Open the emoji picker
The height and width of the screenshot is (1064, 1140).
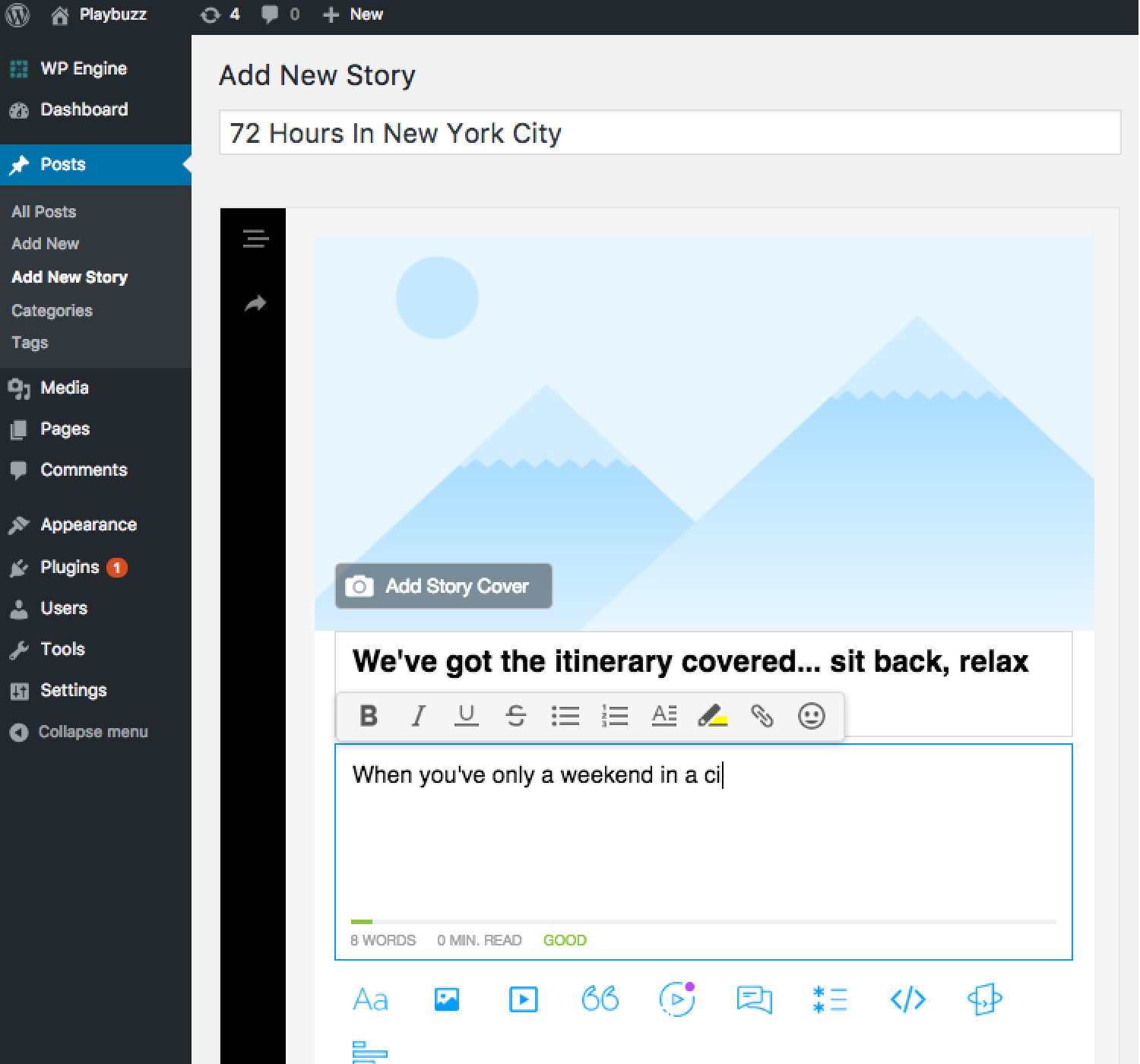pos(811,716)
